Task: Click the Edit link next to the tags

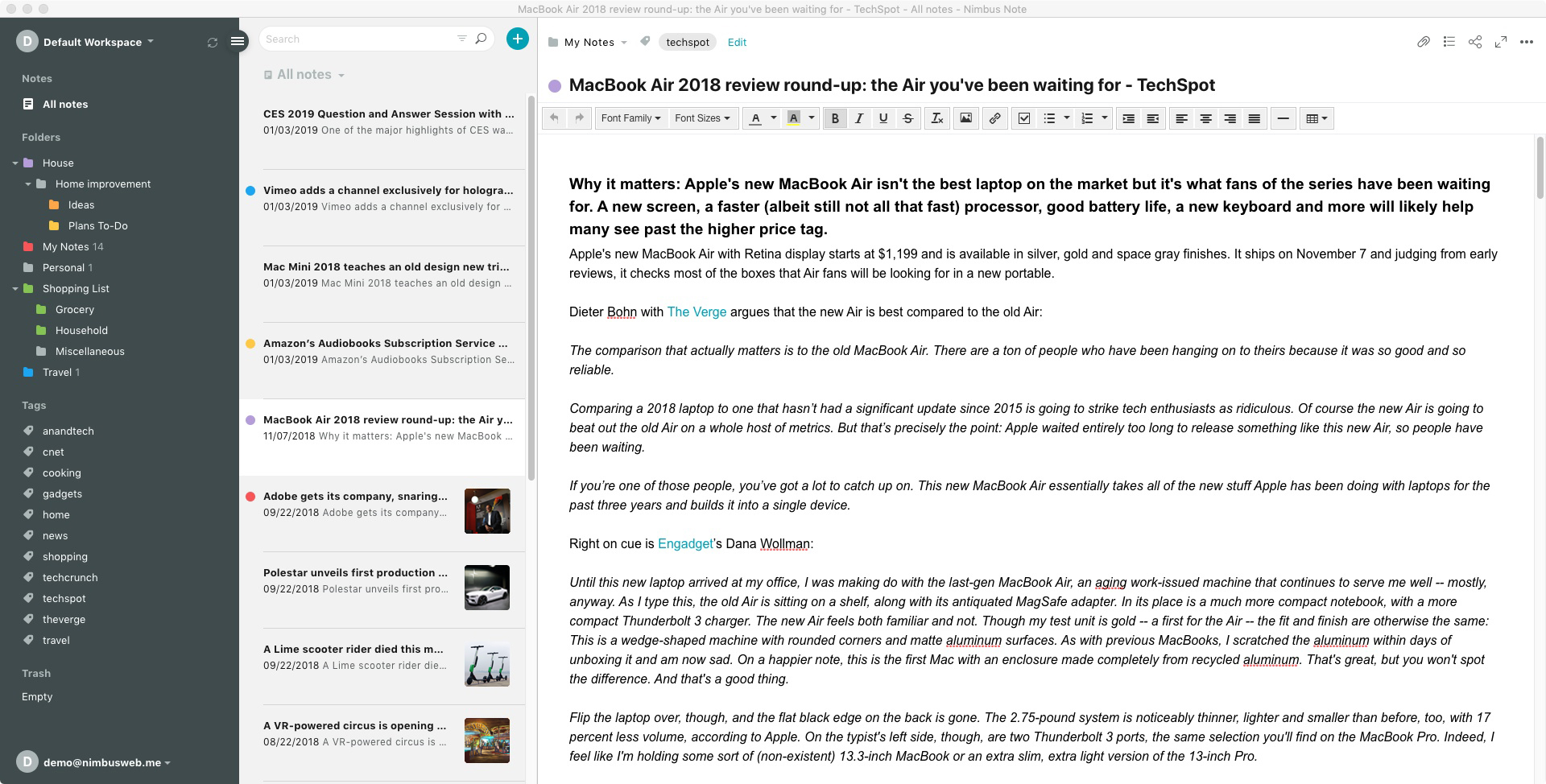Action: (x=736, y=42)
